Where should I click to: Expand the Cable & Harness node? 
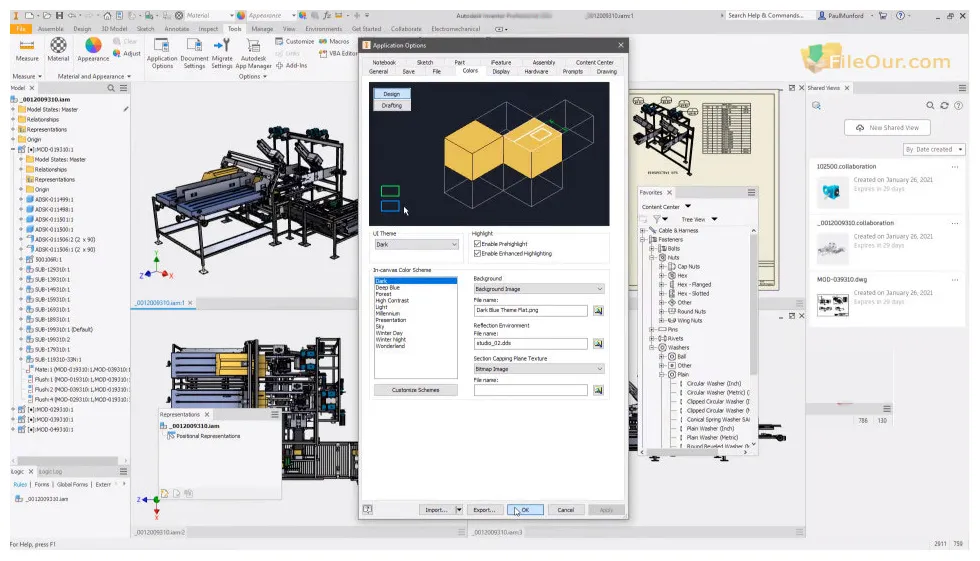click(642, 231)
